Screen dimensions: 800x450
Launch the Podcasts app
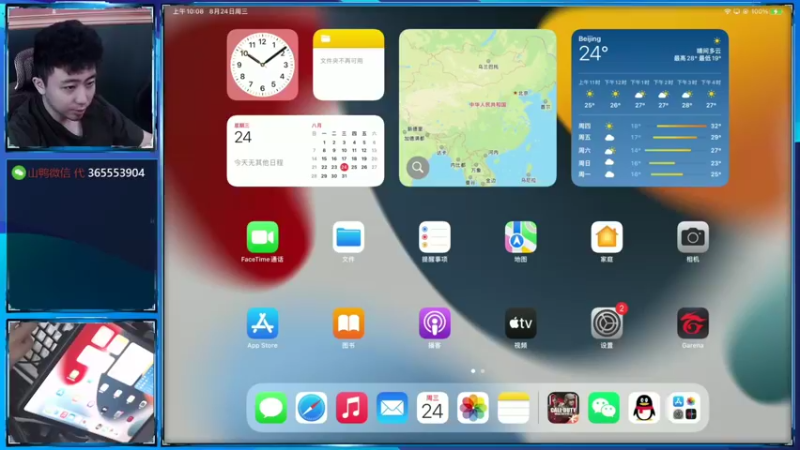click(x=435, y=323)
